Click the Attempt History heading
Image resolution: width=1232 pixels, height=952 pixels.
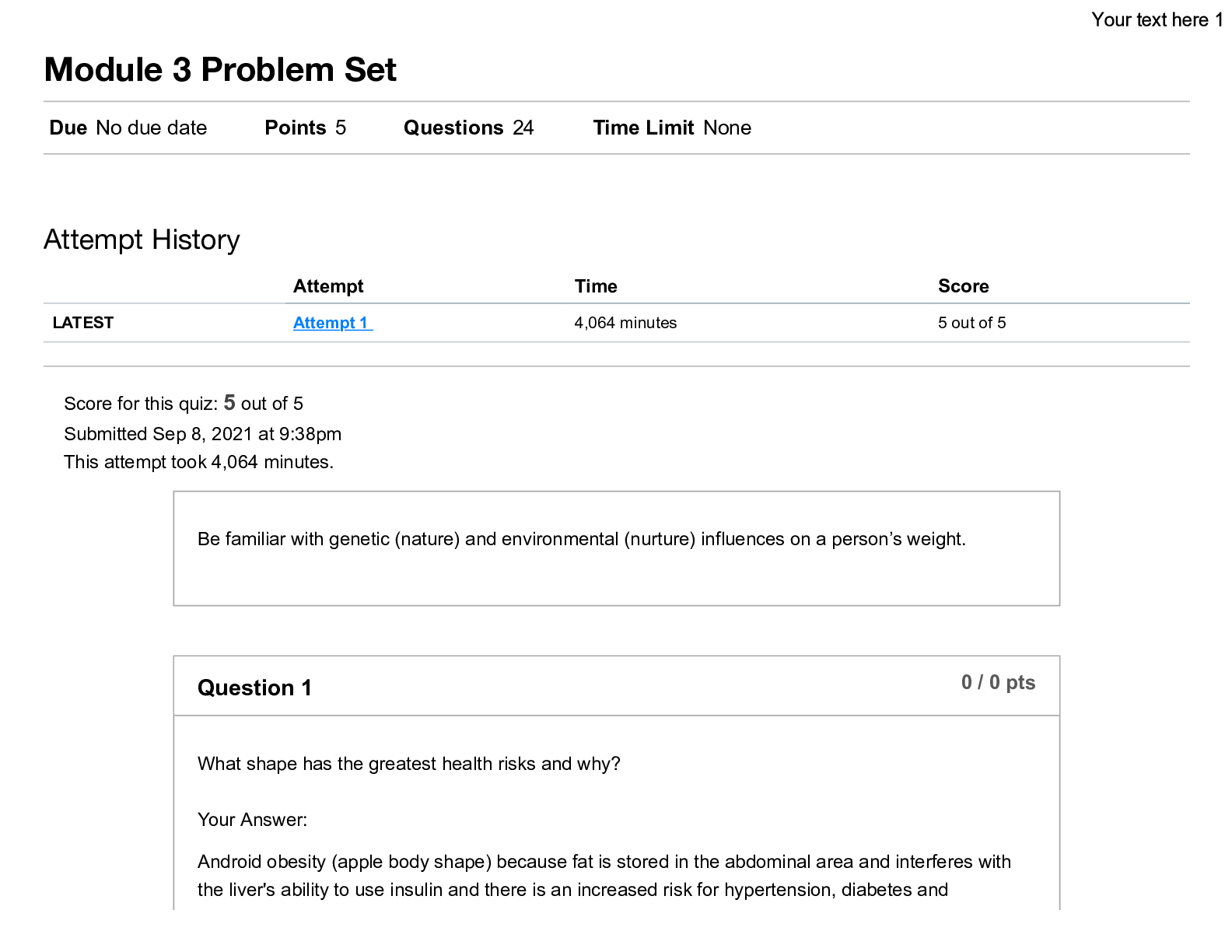coord(142,240)
